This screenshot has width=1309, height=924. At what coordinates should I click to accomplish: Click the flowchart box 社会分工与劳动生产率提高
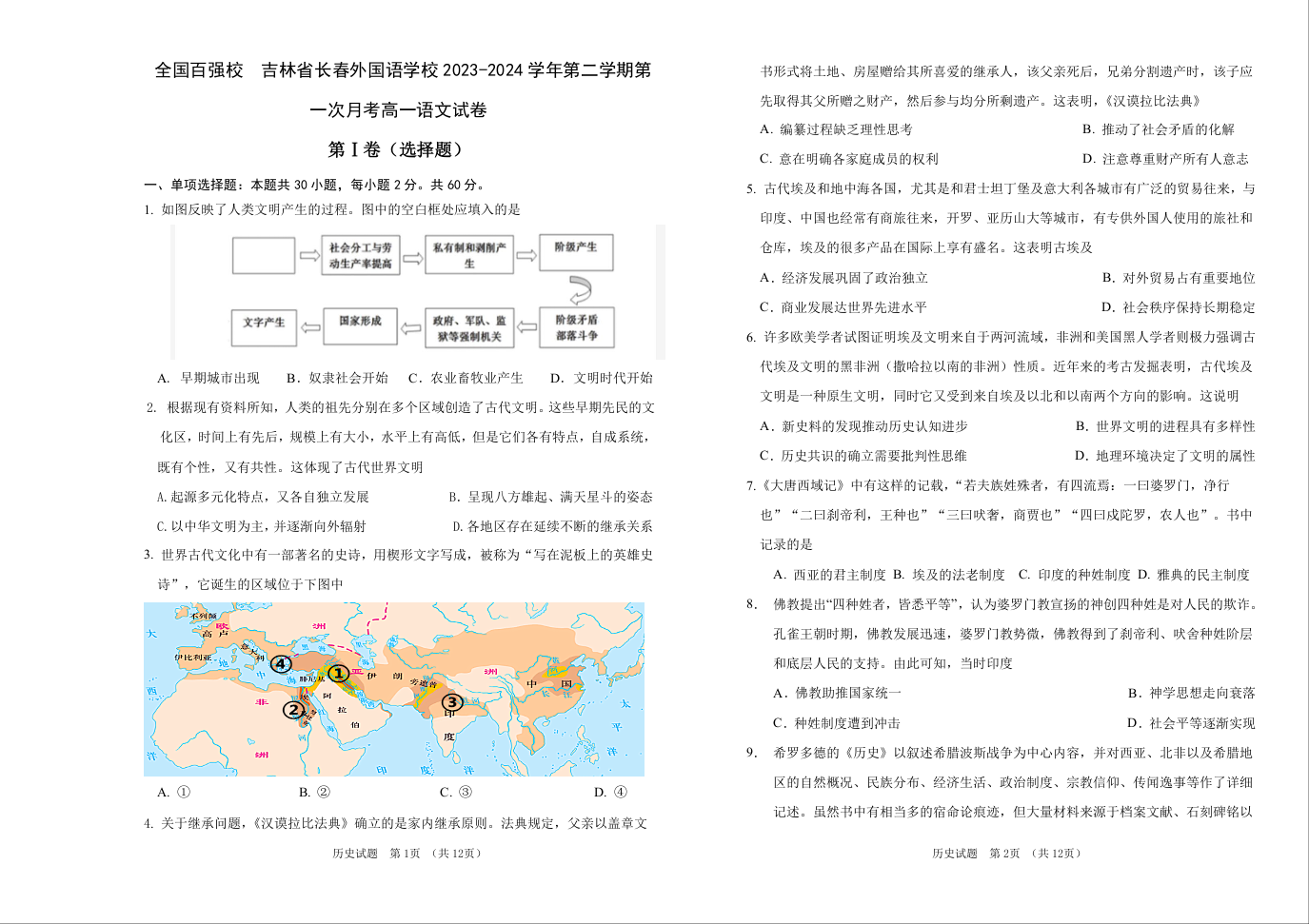click(360, 255)
